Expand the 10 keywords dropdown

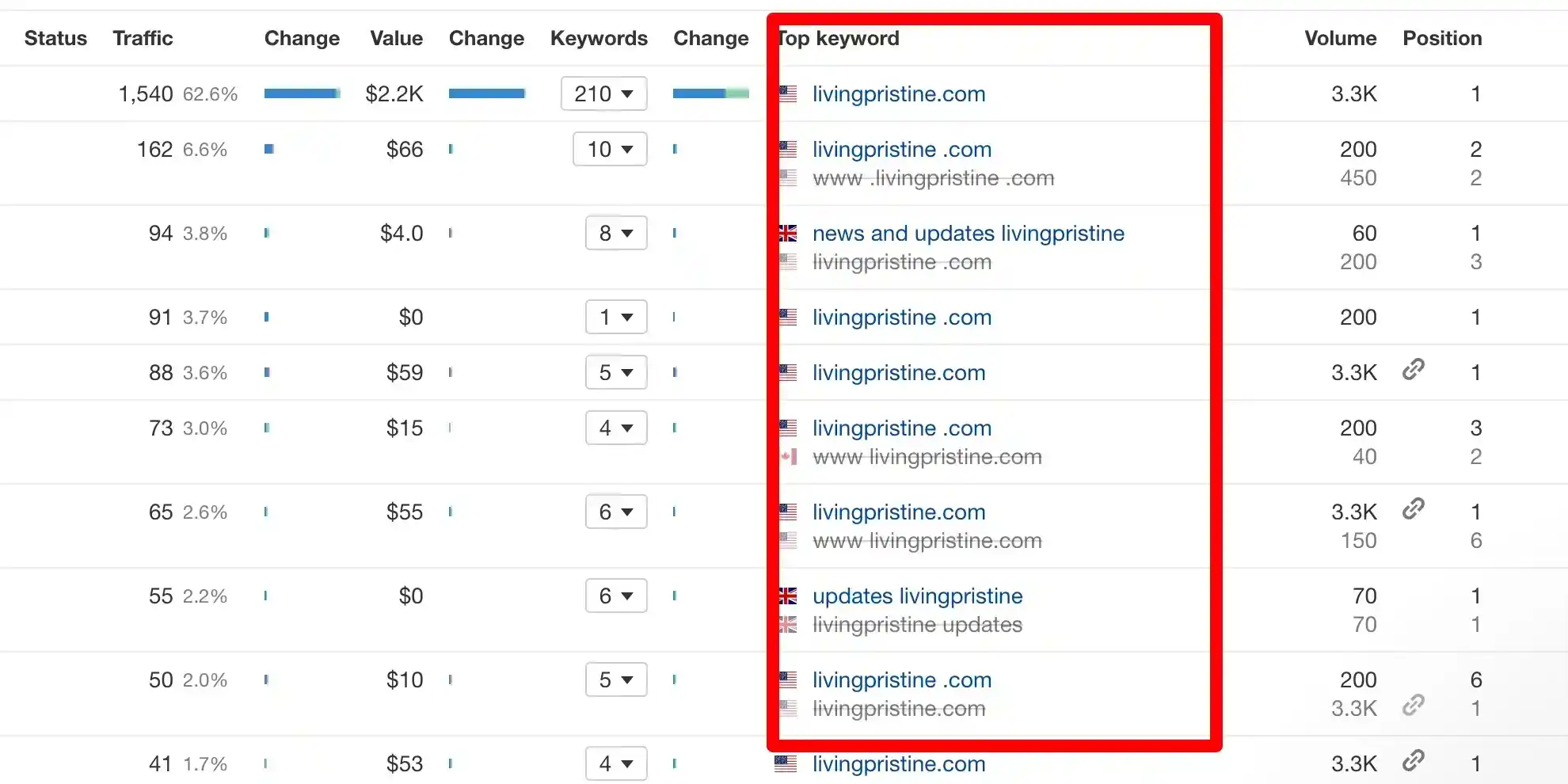[x=610, y=149]
